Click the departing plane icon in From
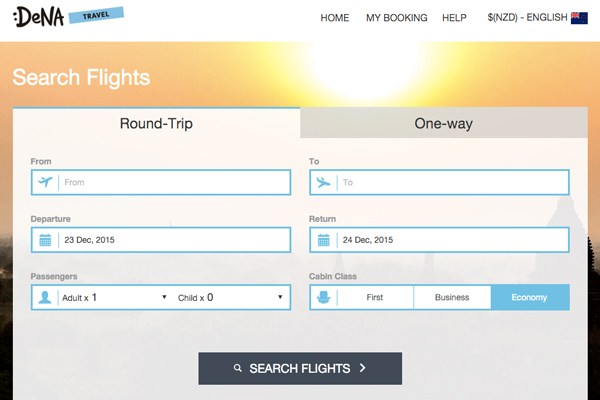 45,182
